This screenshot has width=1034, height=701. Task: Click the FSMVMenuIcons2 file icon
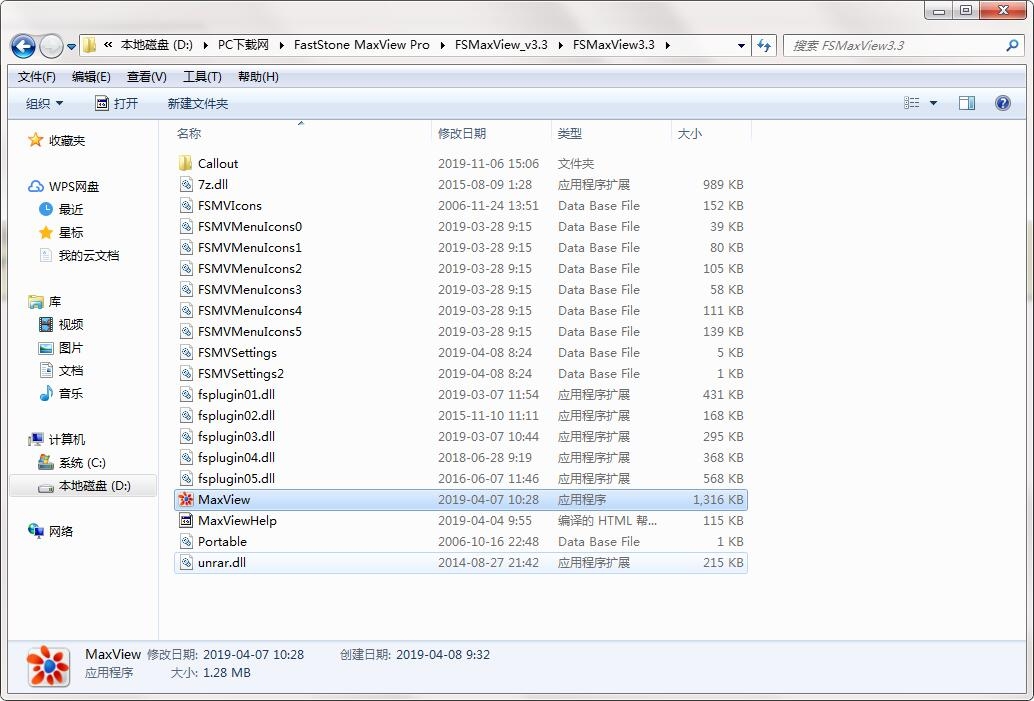[x=186, y=268]
